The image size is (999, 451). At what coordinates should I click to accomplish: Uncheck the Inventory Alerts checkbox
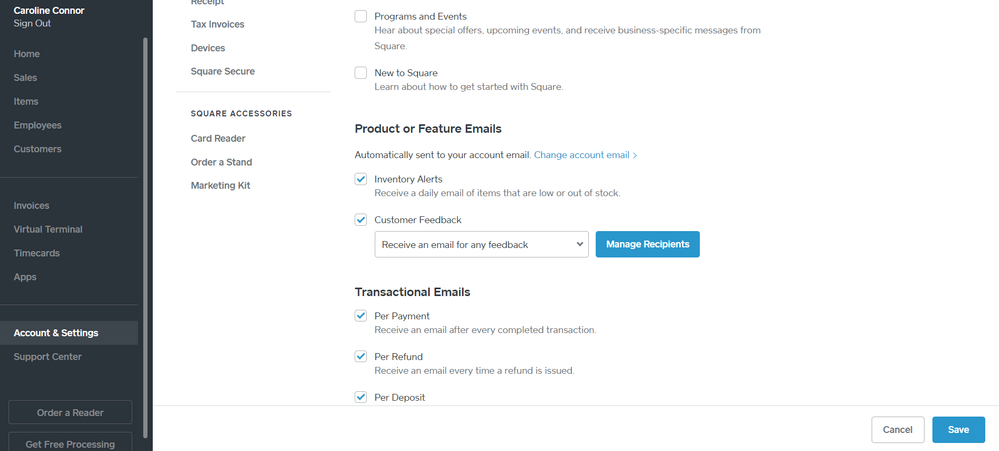(361, 179)
